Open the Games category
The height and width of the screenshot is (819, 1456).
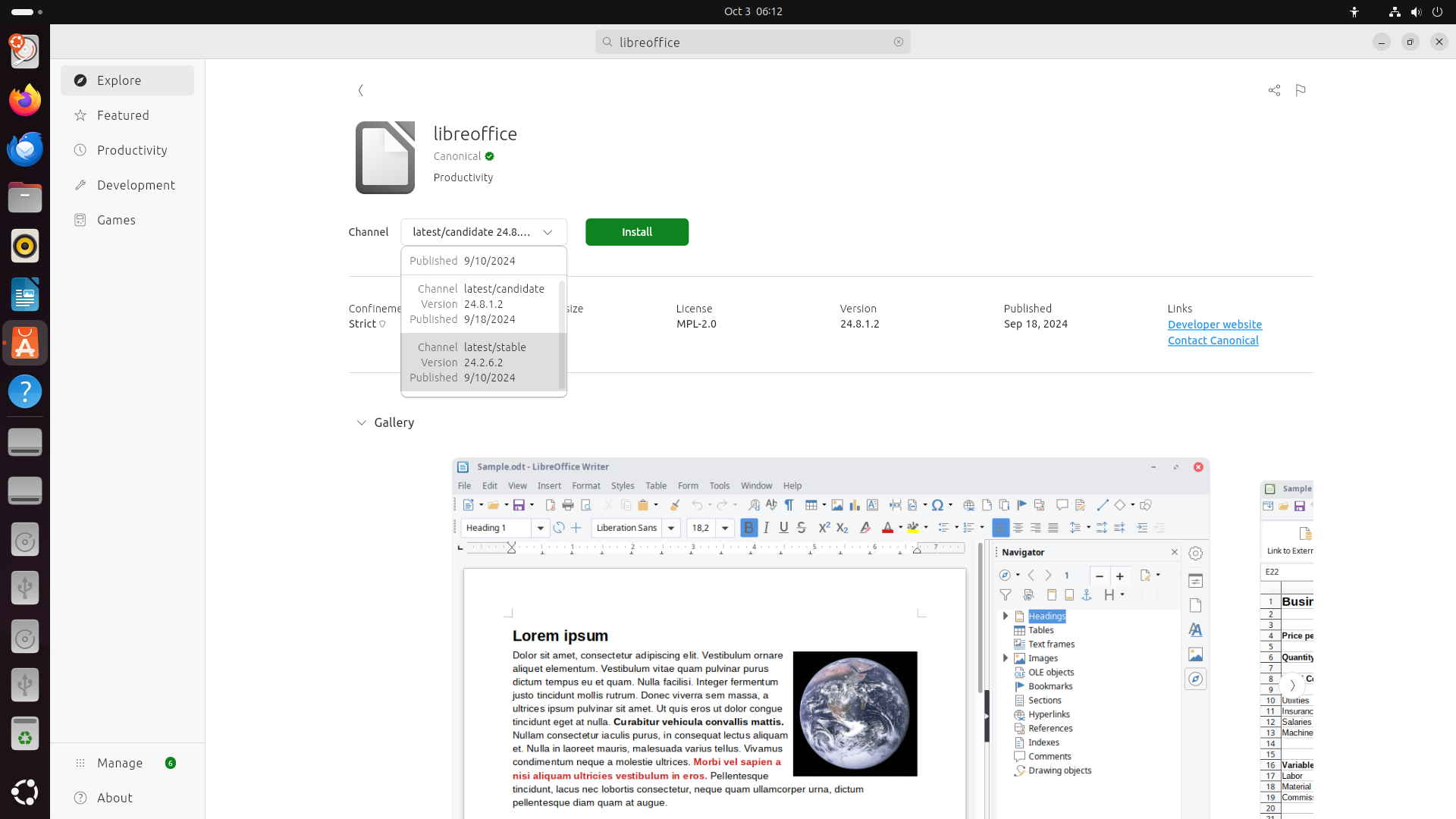click(x=127, y=220)
